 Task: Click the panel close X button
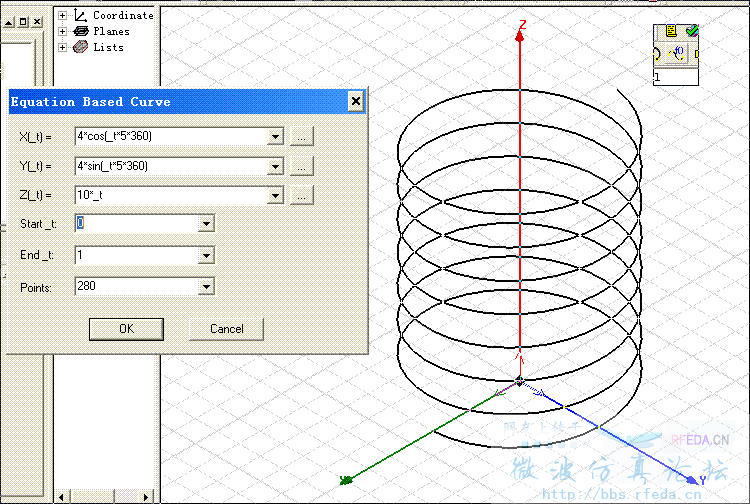[37, 22]
